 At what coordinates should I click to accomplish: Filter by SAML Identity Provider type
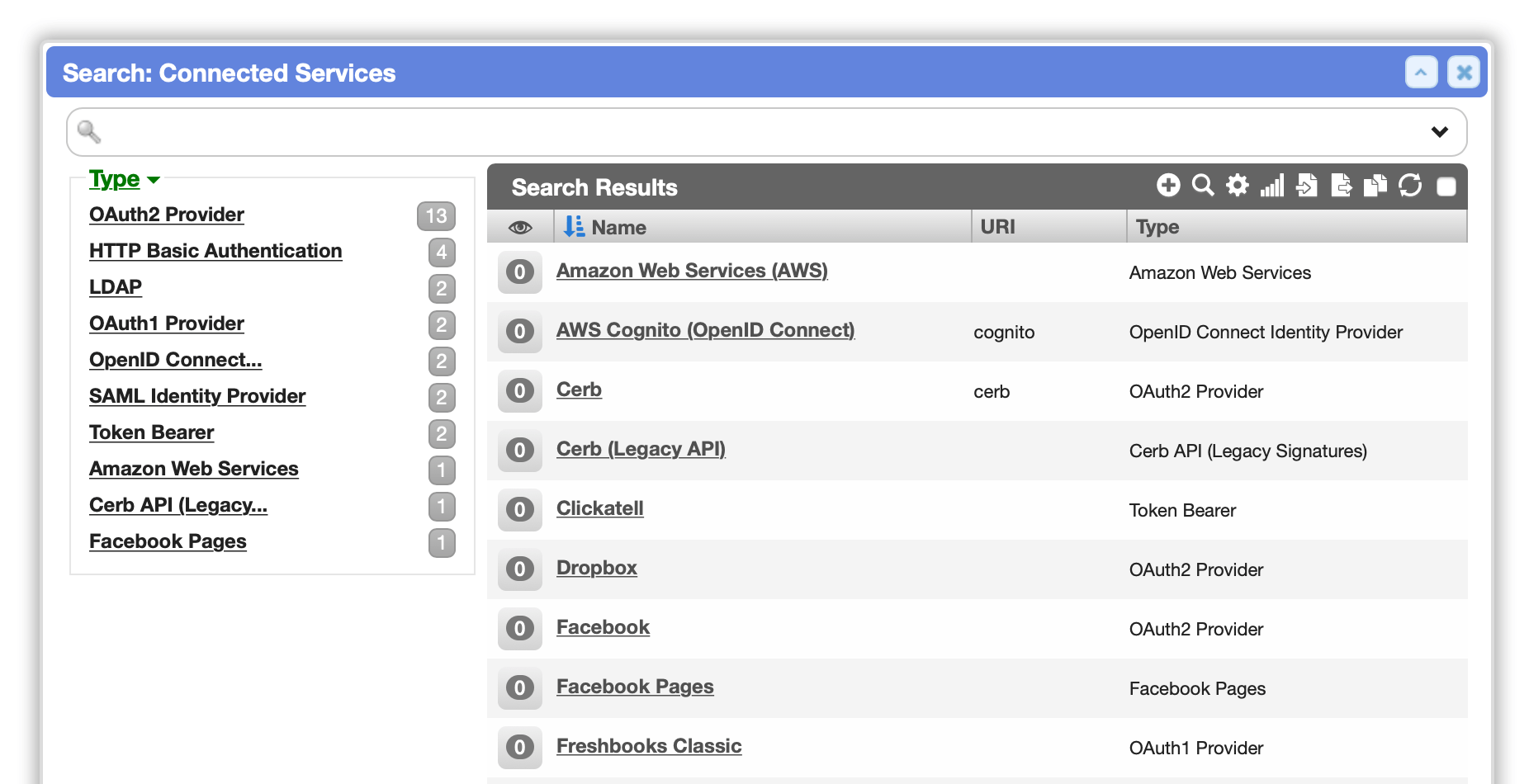point(197,396)
